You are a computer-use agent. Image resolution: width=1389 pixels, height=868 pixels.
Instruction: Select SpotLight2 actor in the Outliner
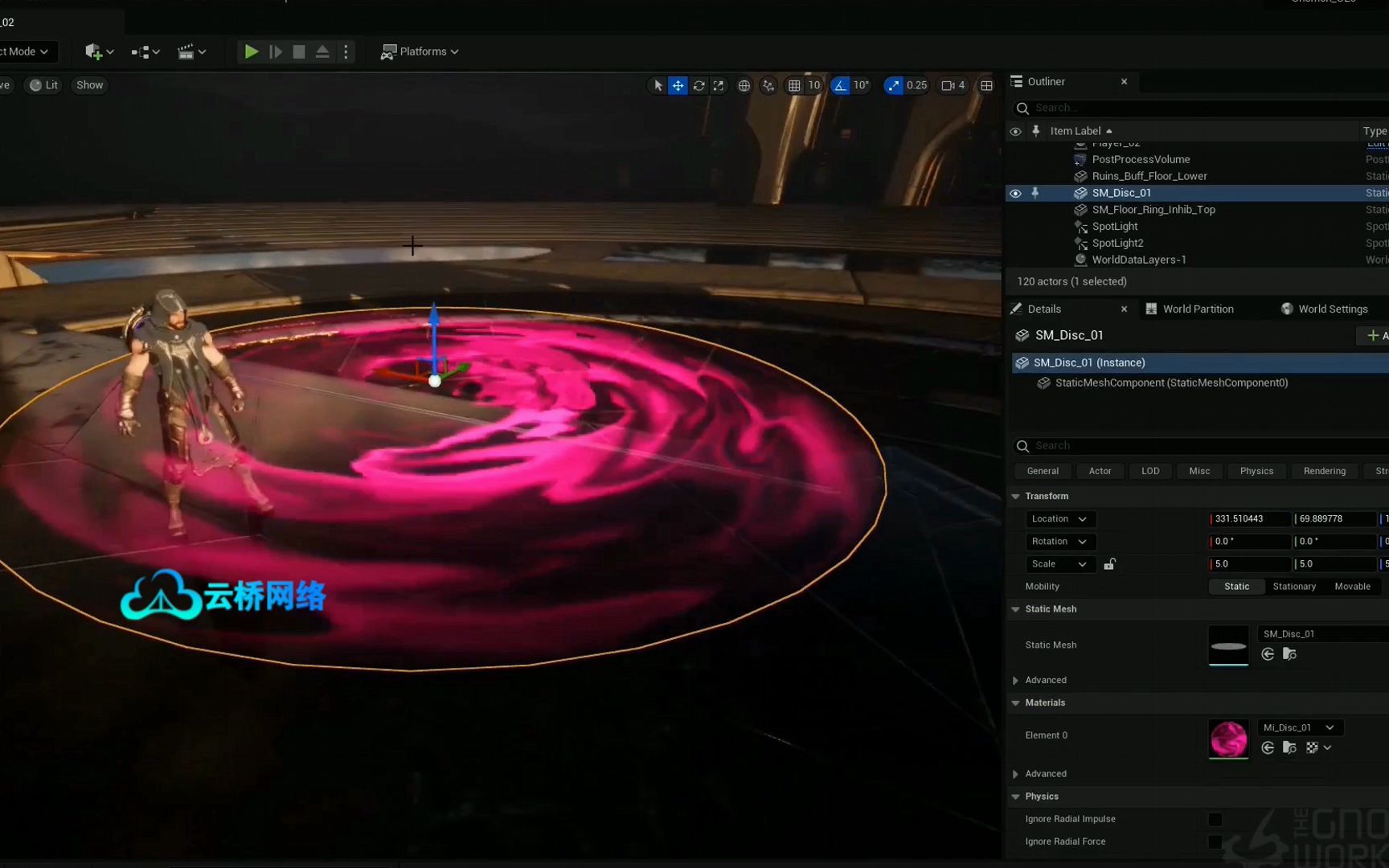point(1117,244)
